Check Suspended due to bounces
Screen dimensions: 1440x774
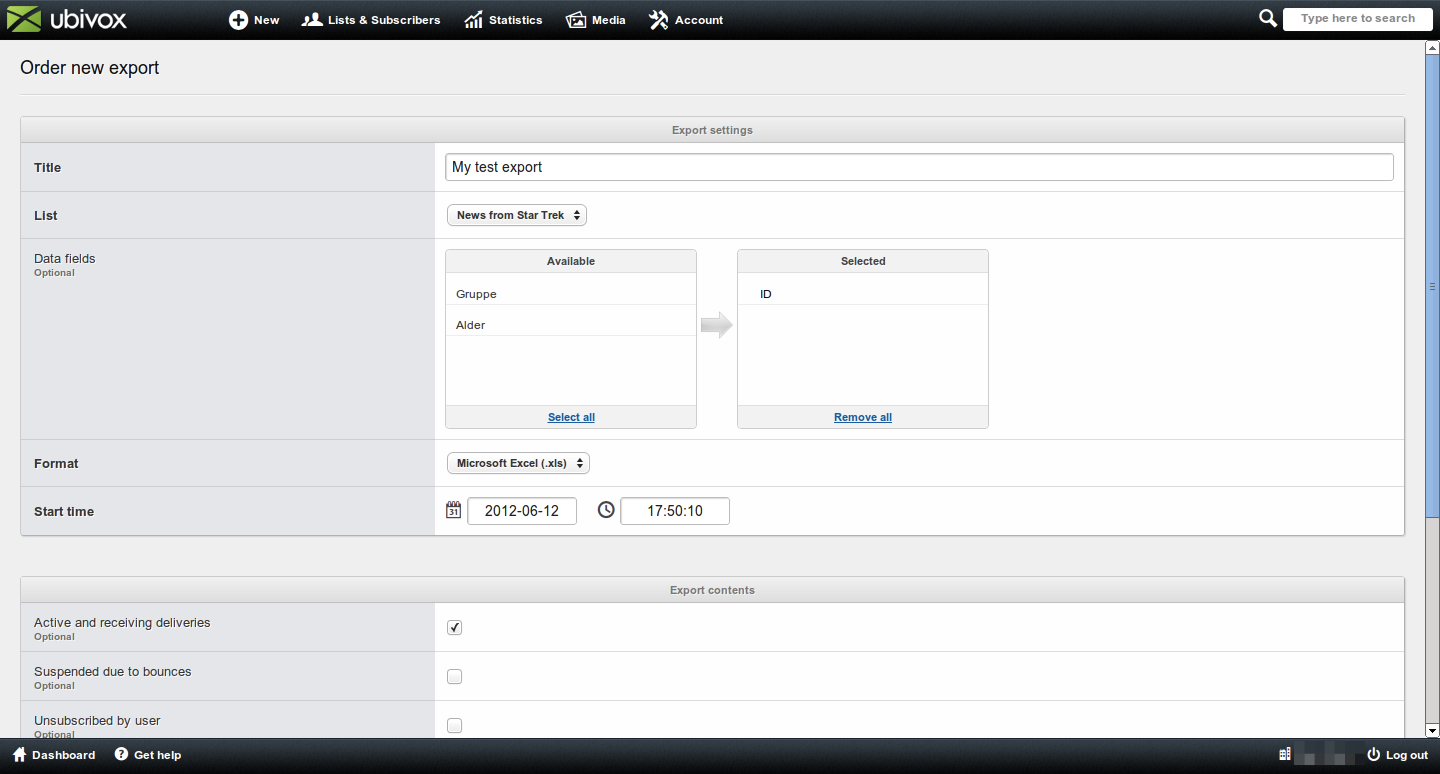point(454,676)
